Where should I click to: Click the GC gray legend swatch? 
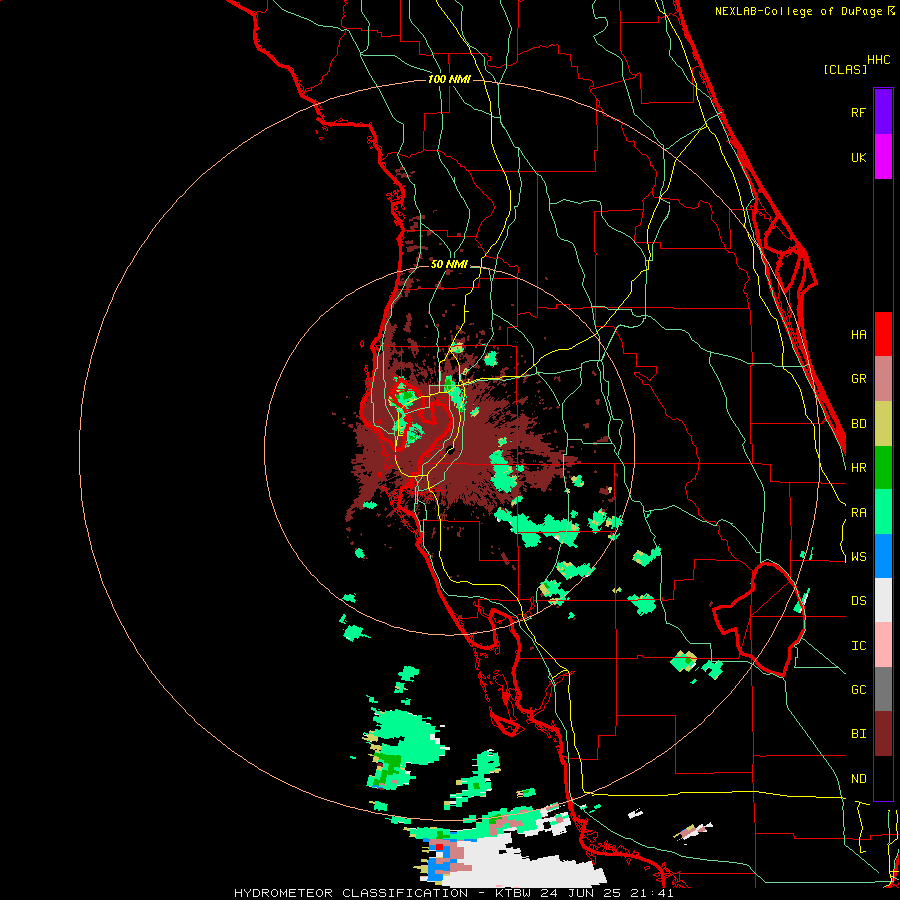click(883, 689)
